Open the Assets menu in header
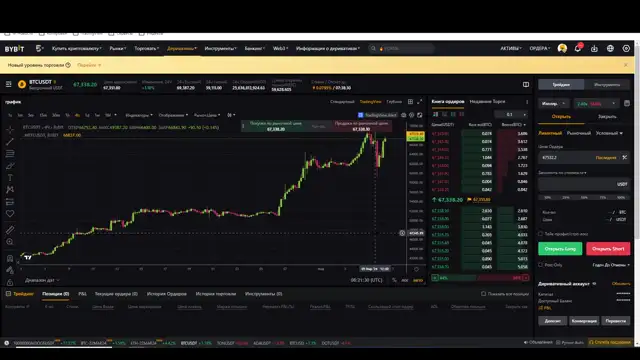Viewport: 640px width, 360px height. pyautogui.click(x=511, y=49)
